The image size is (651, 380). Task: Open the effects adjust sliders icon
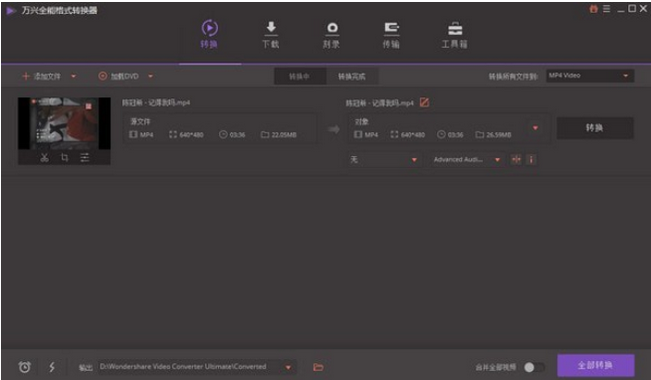point(85,157)
